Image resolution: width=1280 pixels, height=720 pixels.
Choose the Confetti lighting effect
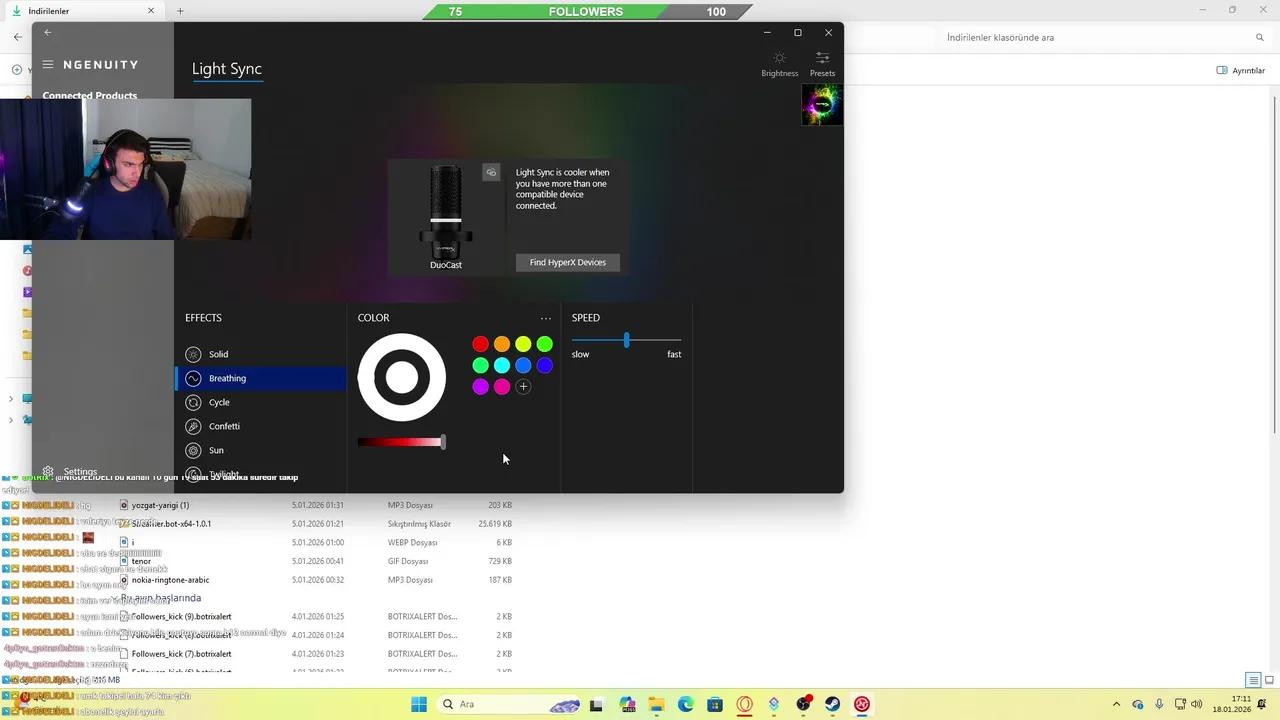(261, 426)
